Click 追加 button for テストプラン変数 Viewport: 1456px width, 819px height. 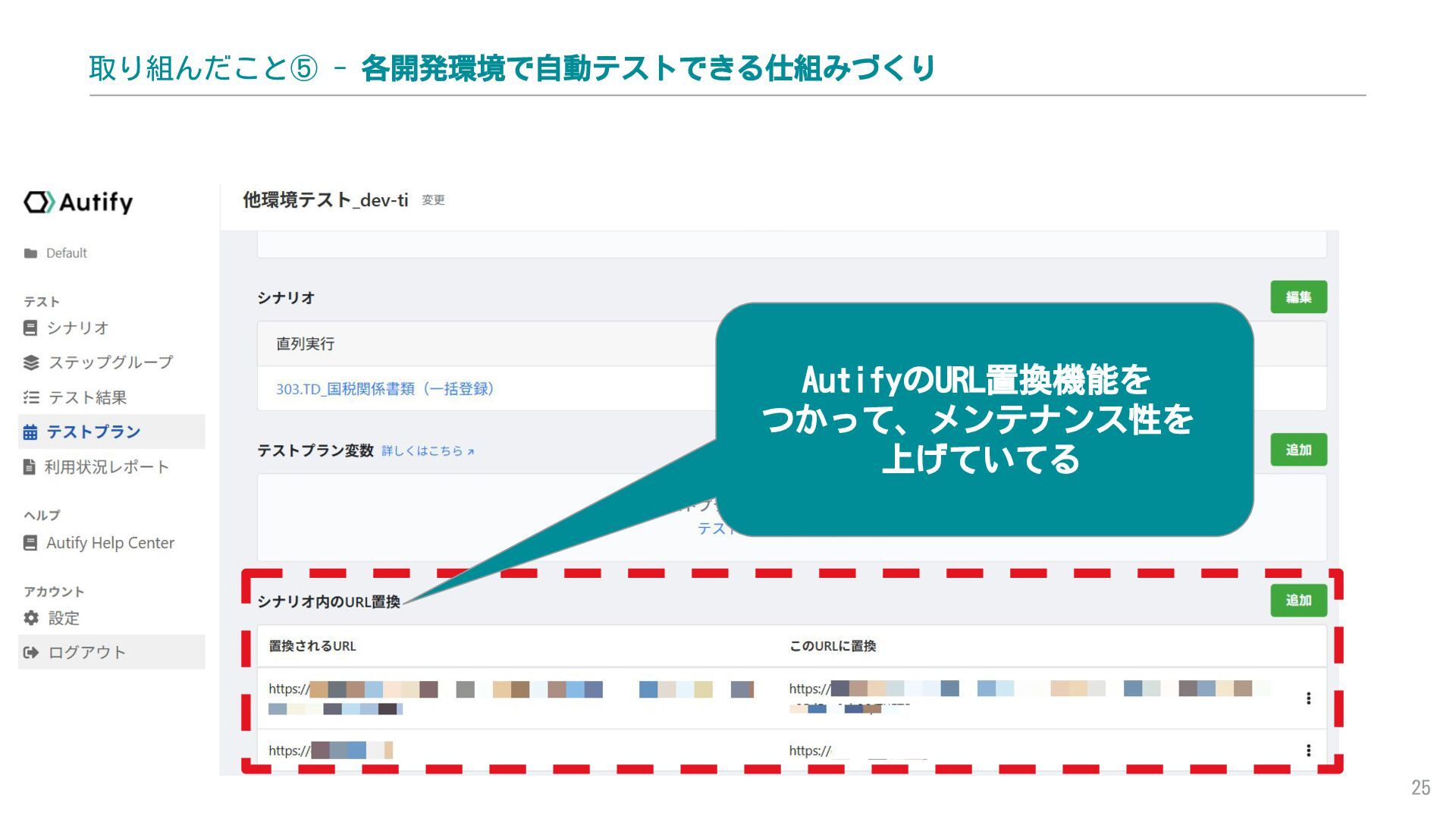tap(1298, 450)
